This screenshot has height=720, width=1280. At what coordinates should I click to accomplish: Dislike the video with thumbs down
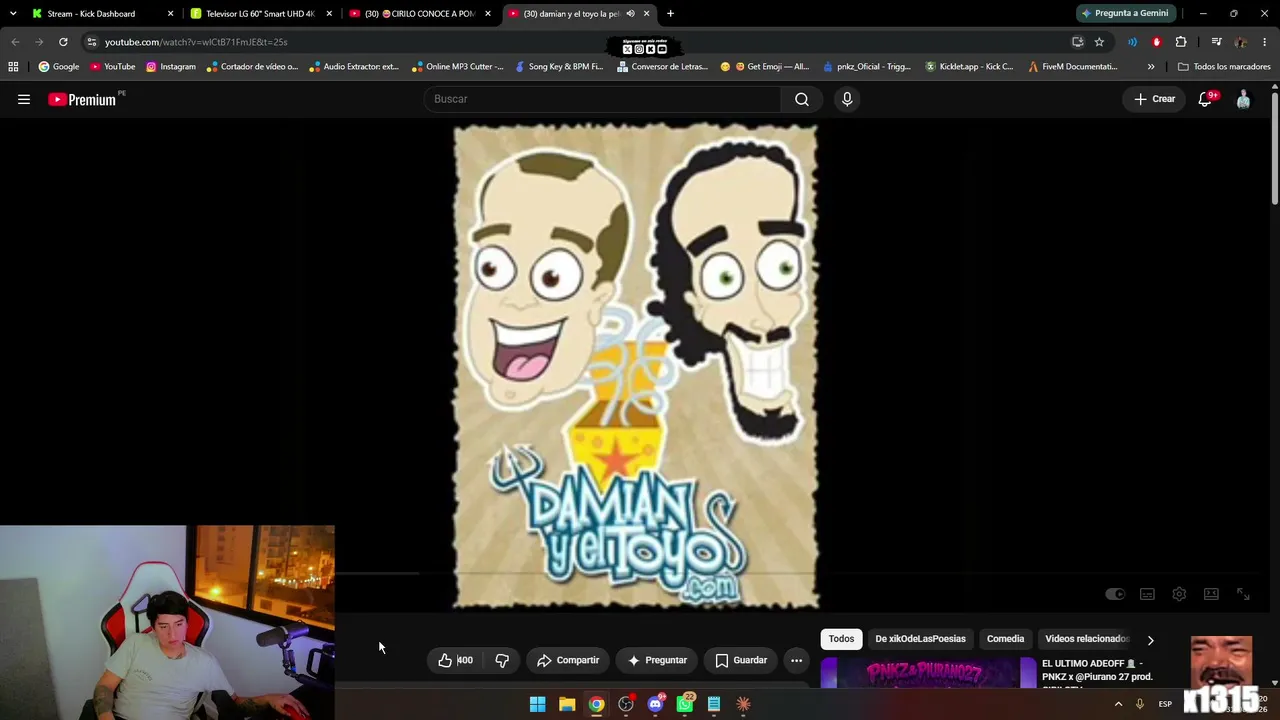[x=502, y=660]
